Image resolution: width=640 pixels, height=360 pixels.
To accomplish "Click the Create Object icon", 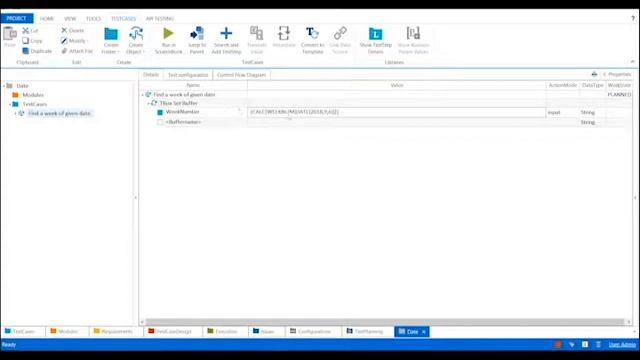I will [x=136, y=34].
